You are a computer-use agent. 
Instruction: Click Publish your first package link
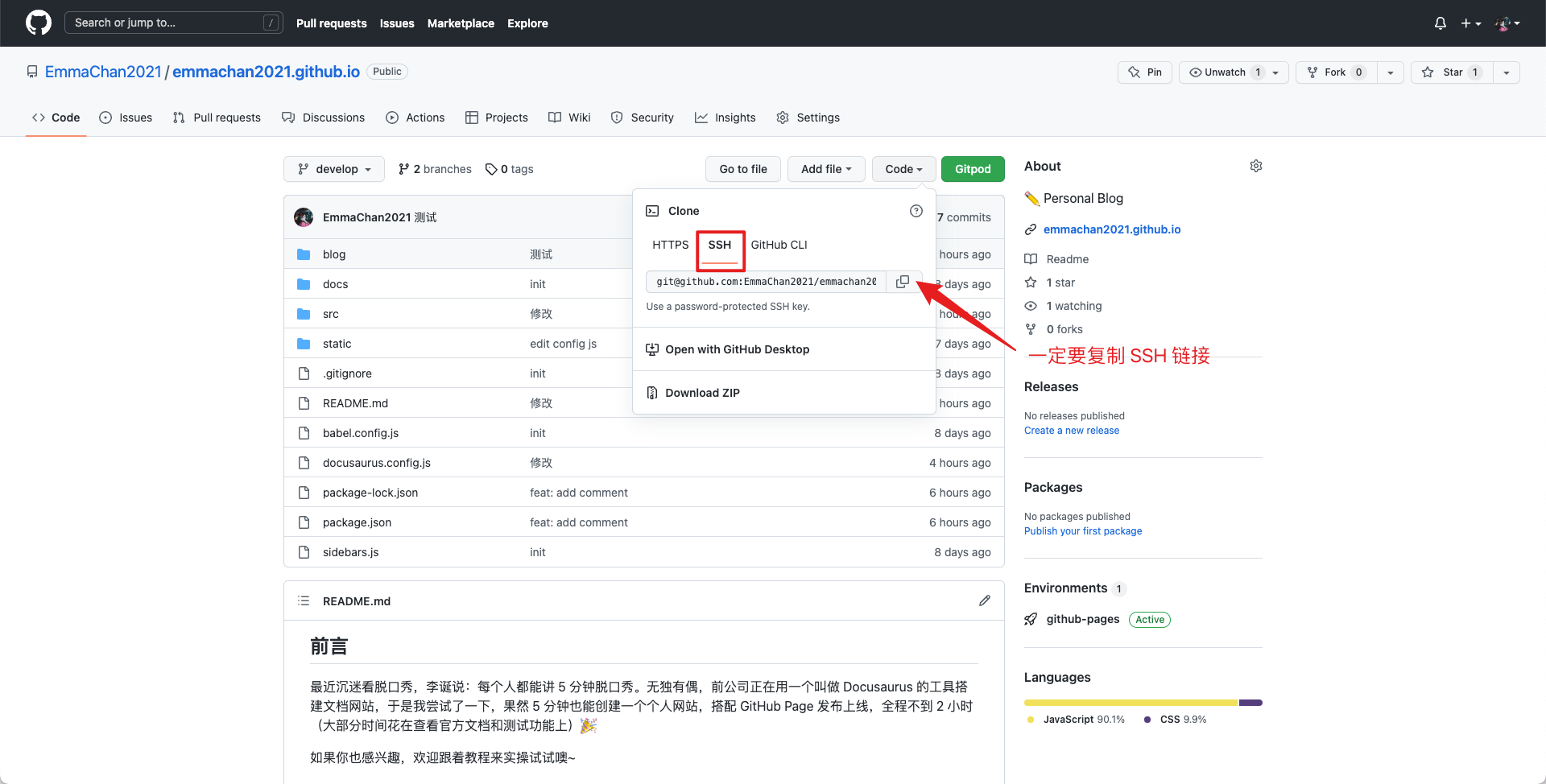[x=1083, y=531]
